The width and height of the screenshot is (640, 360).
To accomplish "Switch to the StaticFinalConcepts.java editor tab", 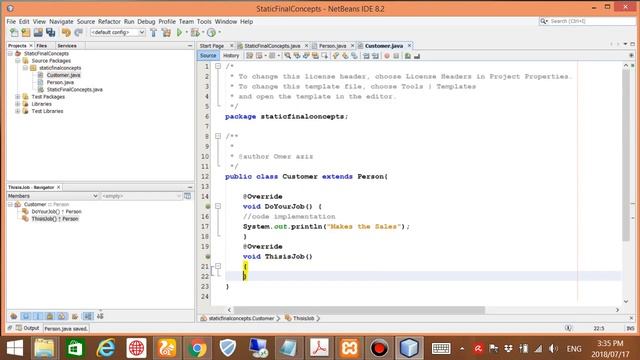I will pyautogui.click(x=272, y=46).
